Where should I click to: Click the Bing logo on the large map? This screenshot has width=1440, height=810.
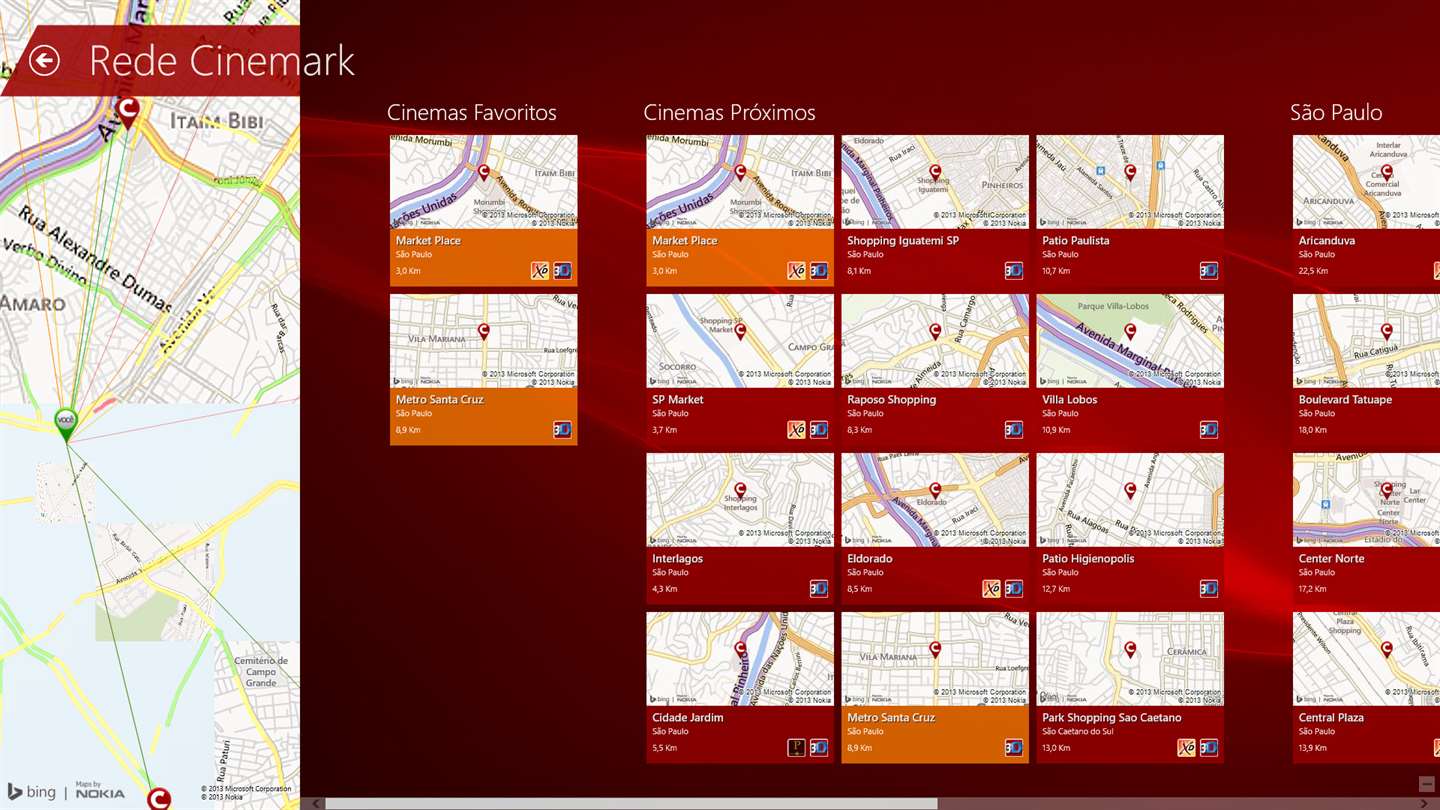[32, 792]
